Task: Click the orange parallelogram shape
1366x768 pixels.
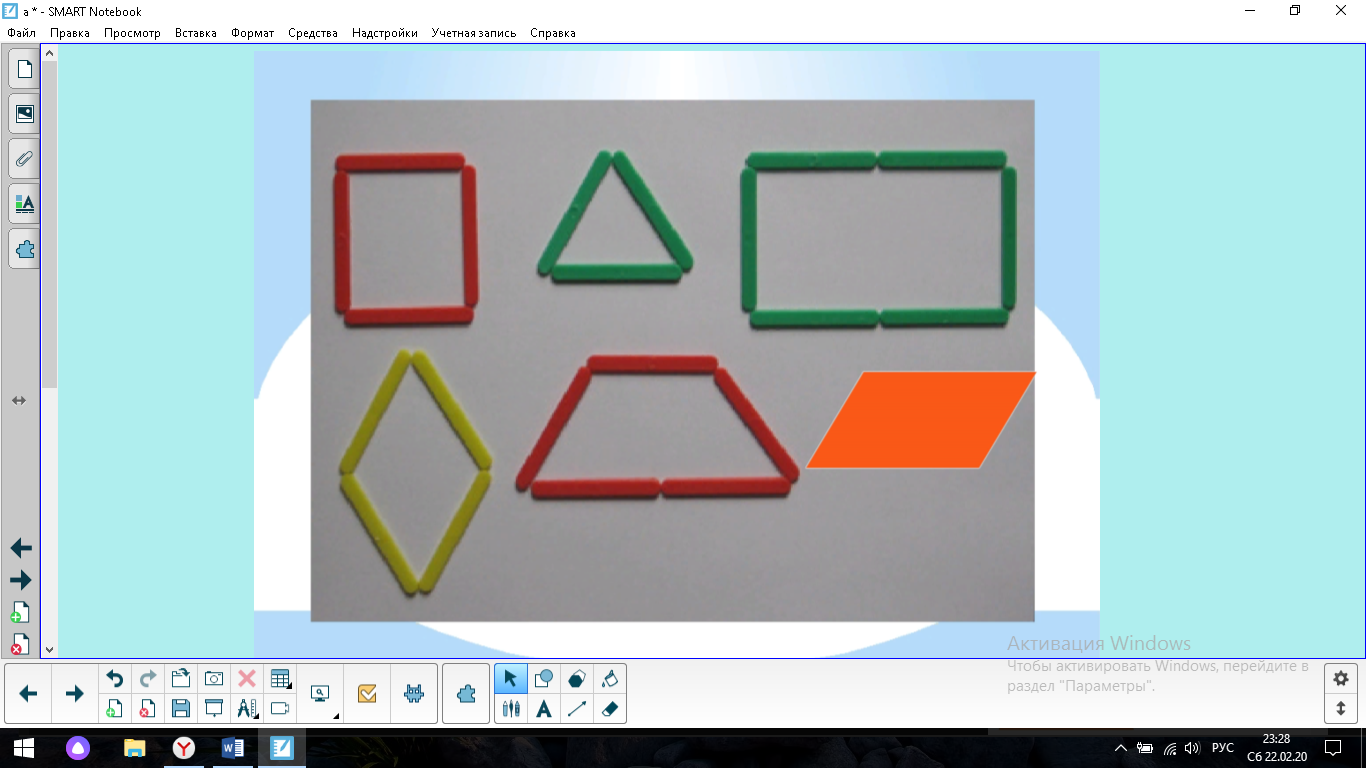Action: tap(920, 420)
